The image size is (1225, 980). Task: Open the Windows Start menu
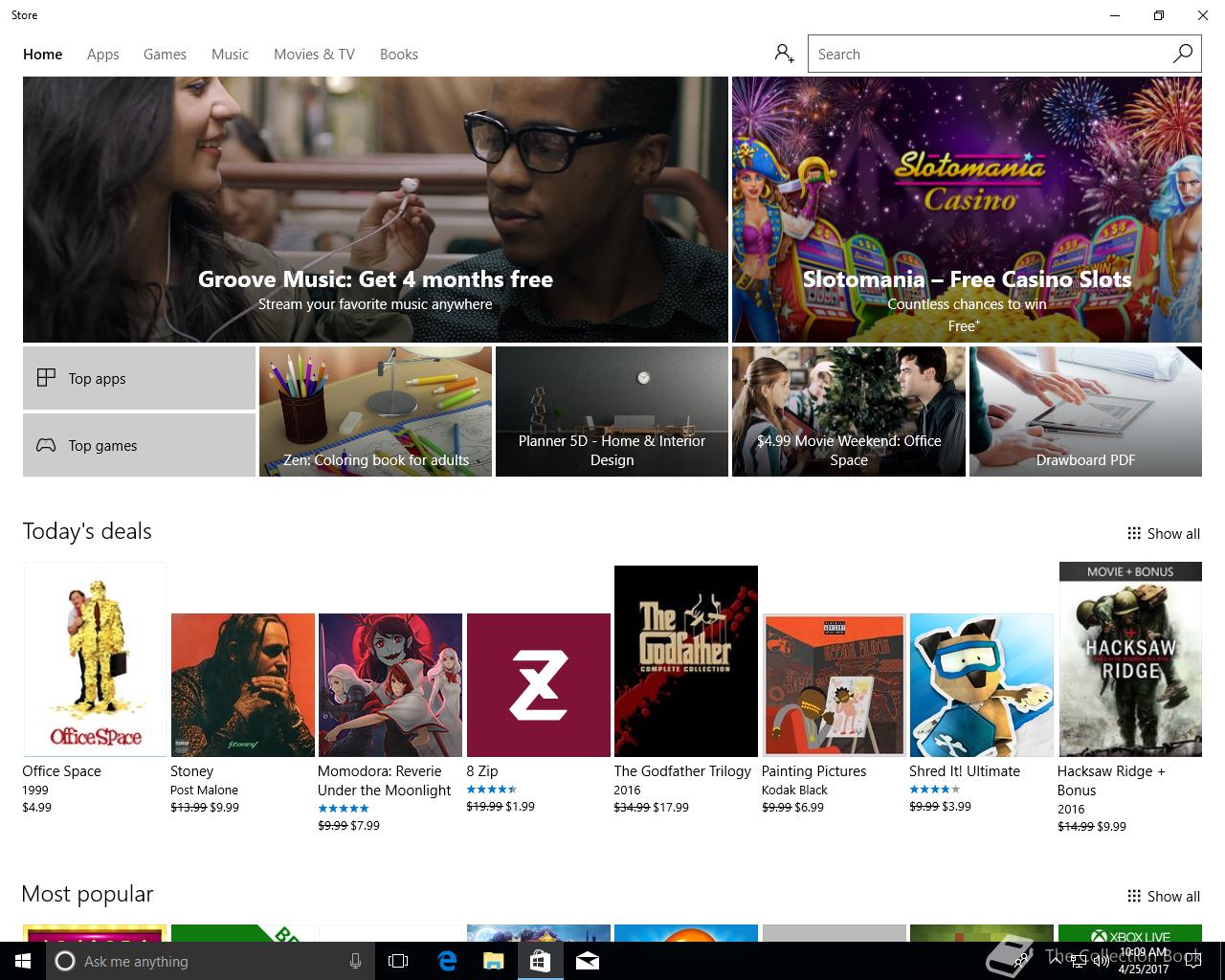[x=23, y=961]
